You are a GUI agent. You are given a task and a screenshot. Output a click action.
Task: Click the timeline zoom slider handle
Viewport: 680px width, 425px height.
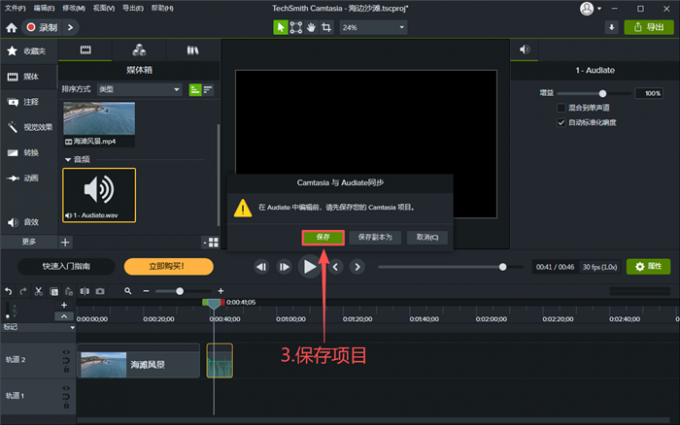(180, 291)
